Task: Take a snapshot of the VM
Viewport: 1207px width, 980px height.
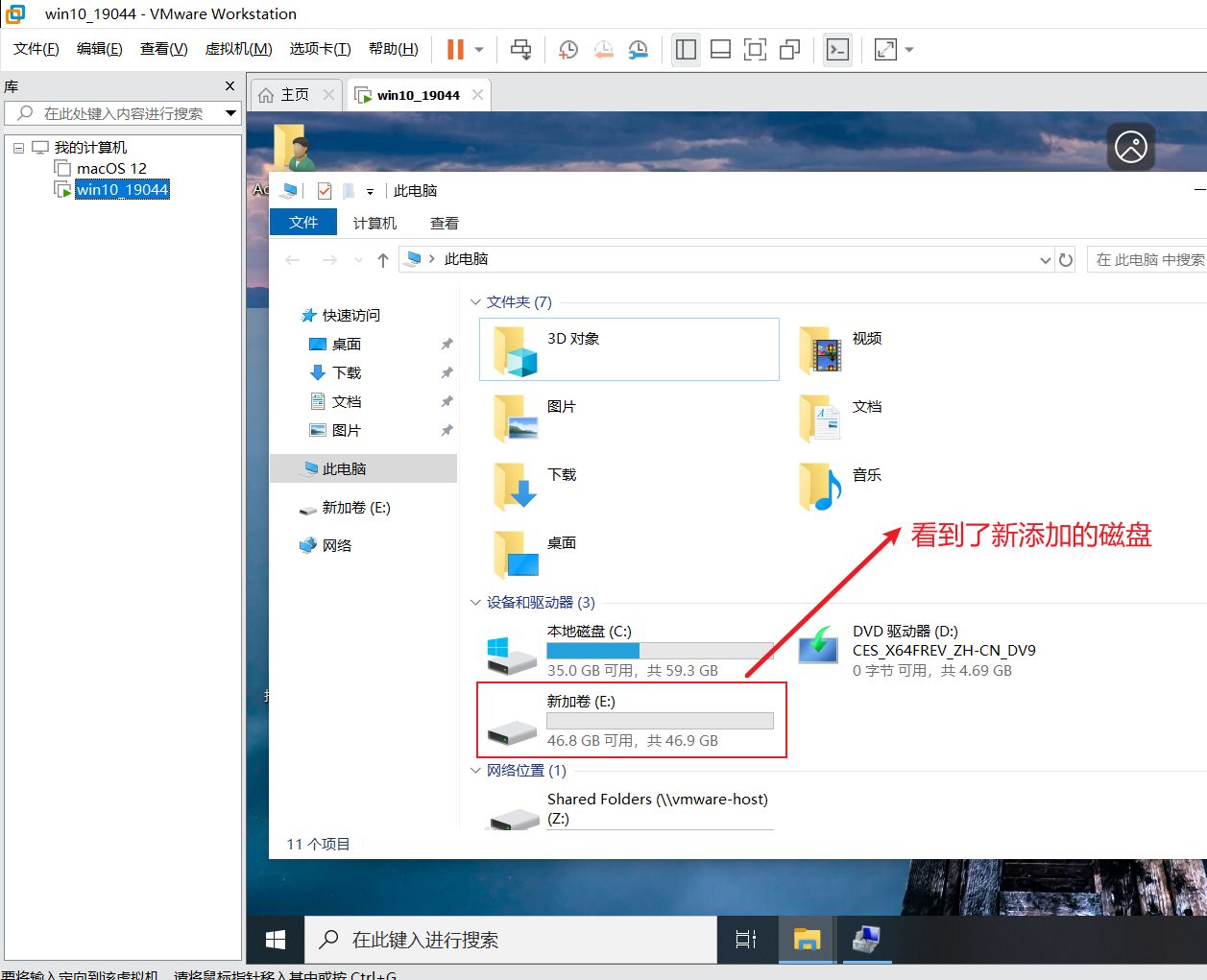Action: pyautogui.click(x=568, y=49)
